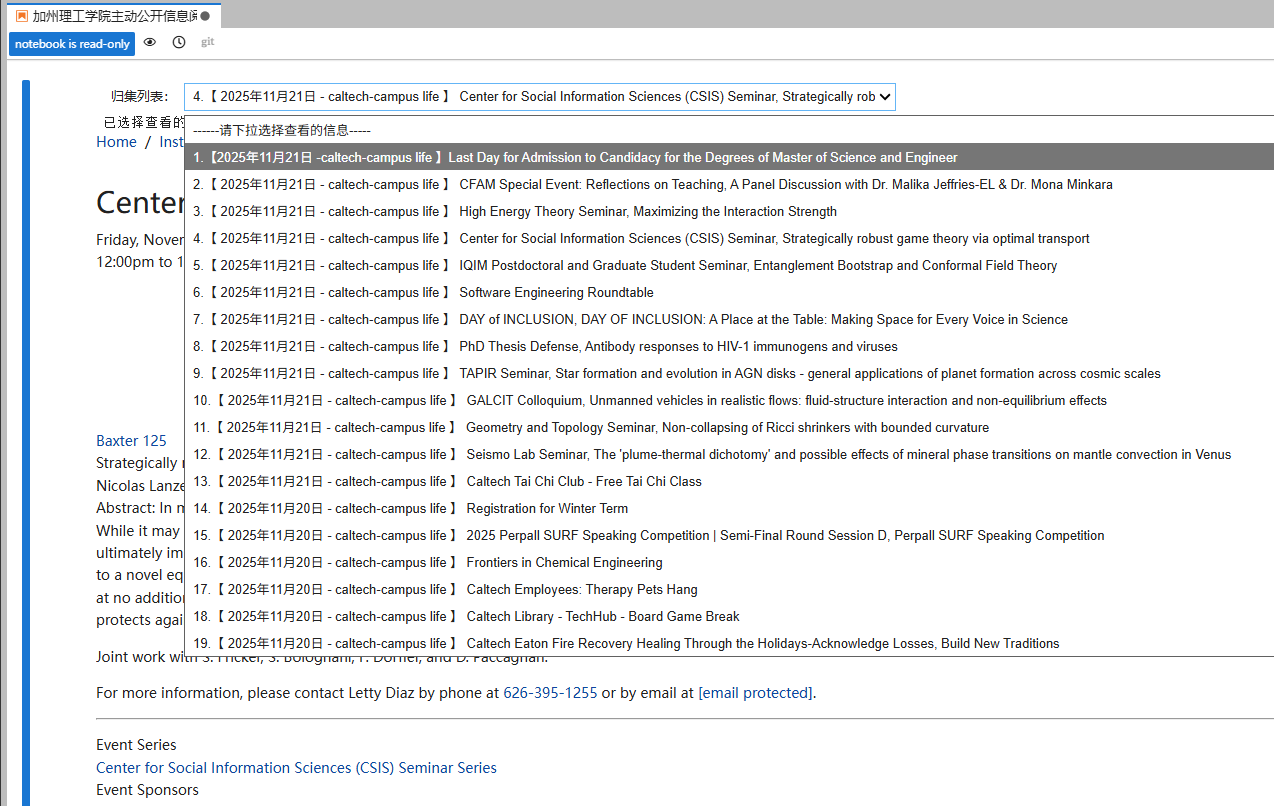The image size is (1274, 806).
Task: Choose option 9 TAPIR Seminar
Action: (729, 373)
